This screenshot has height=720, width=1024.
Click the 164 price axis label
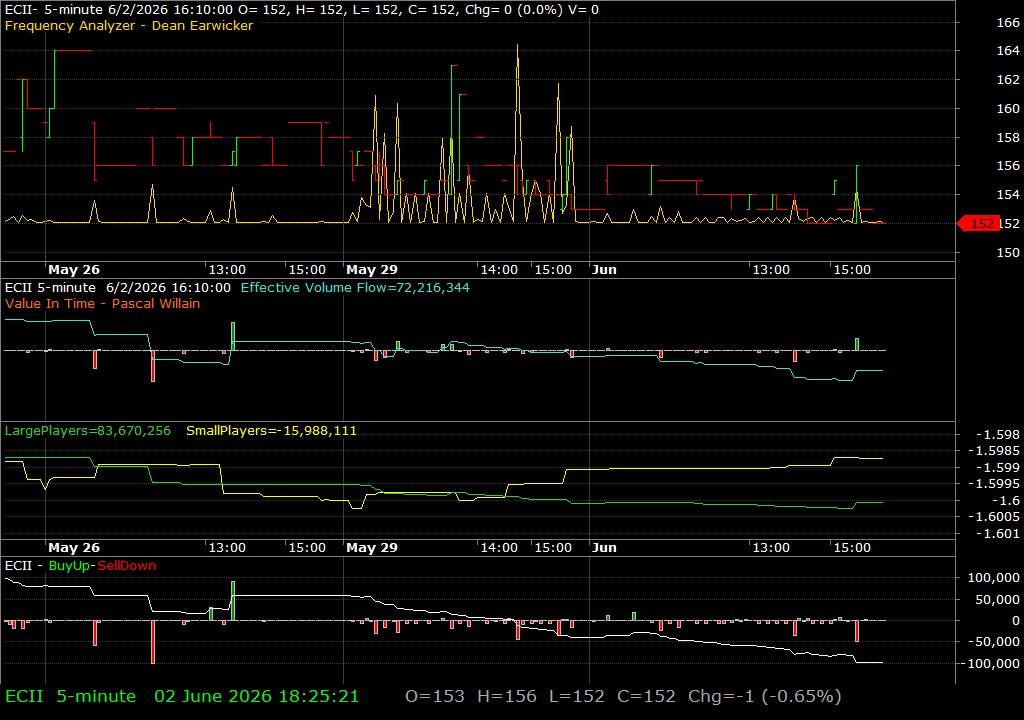[x=1008, y=50]
